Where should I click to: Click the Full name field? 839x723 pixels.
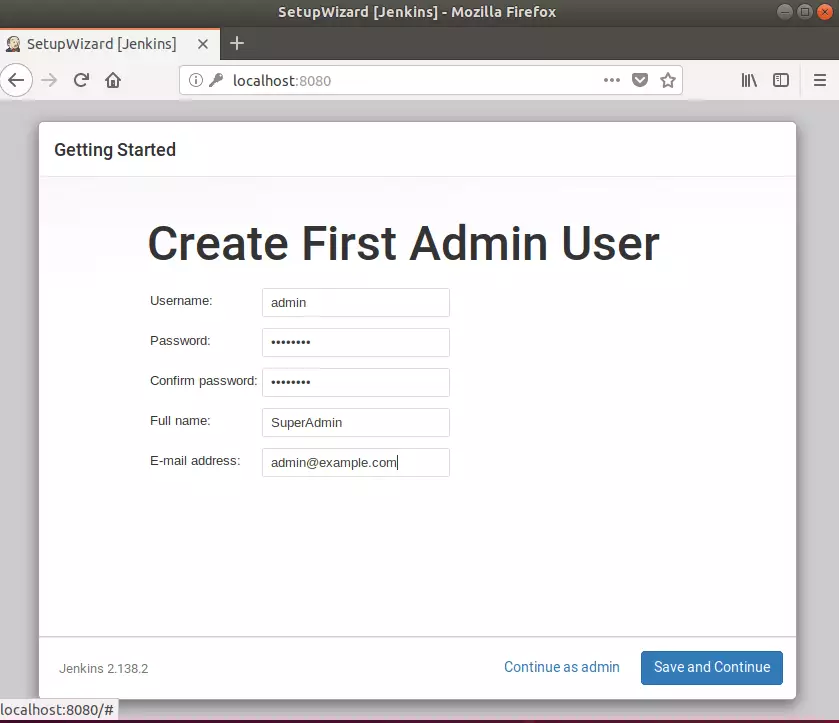pyautogui.click(x=356, y=423)
